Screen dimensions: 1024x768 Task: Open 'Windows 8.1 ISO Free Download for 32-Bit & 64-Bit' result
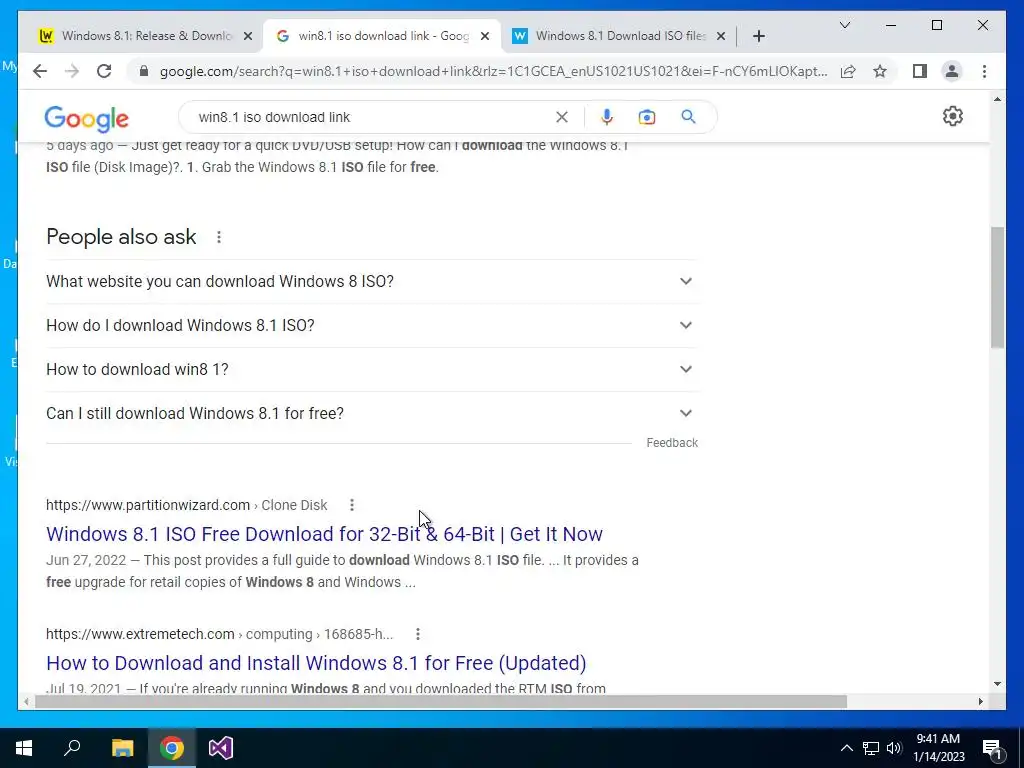[324, 534]
